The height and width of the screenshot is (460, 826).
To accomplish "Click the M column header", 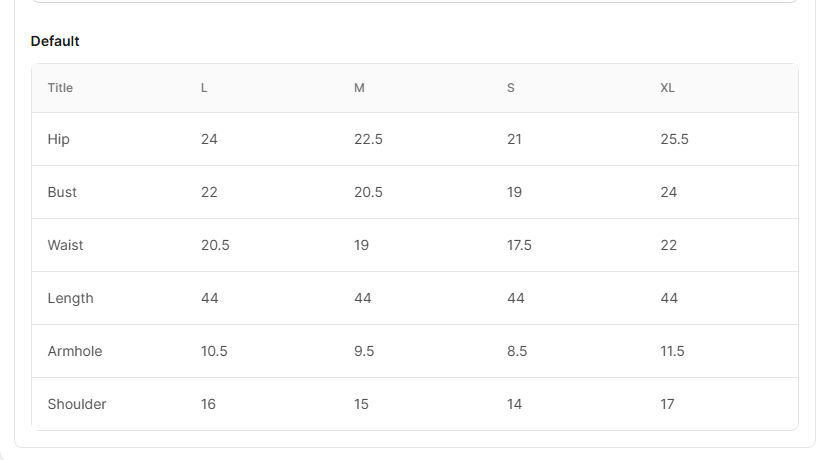I will (359, 88).
